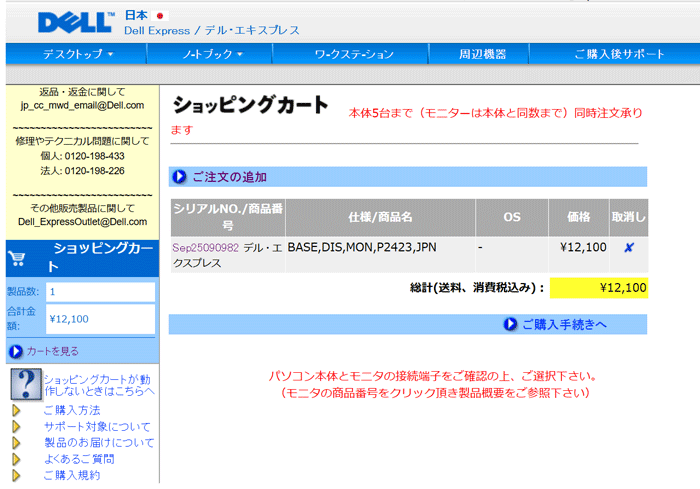Click the 日本 country label
This screenshot has height=489, width=700.
click(x=136, y=15)
